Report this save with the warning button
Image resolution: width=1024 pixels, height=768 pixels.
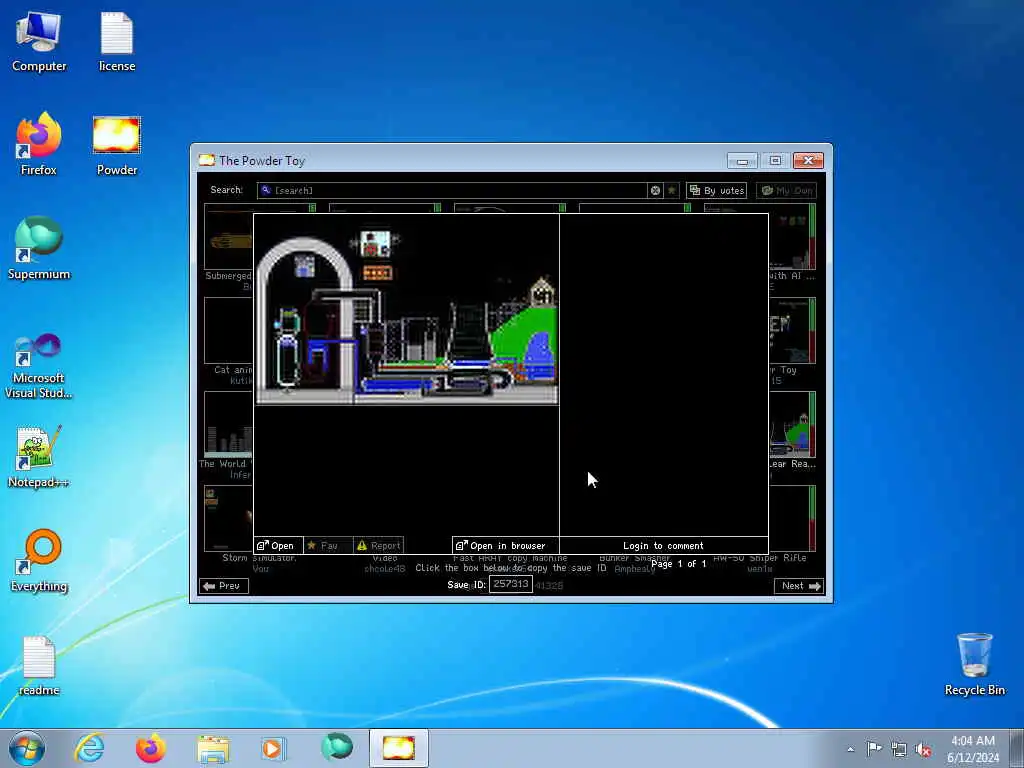click(378, 545)
